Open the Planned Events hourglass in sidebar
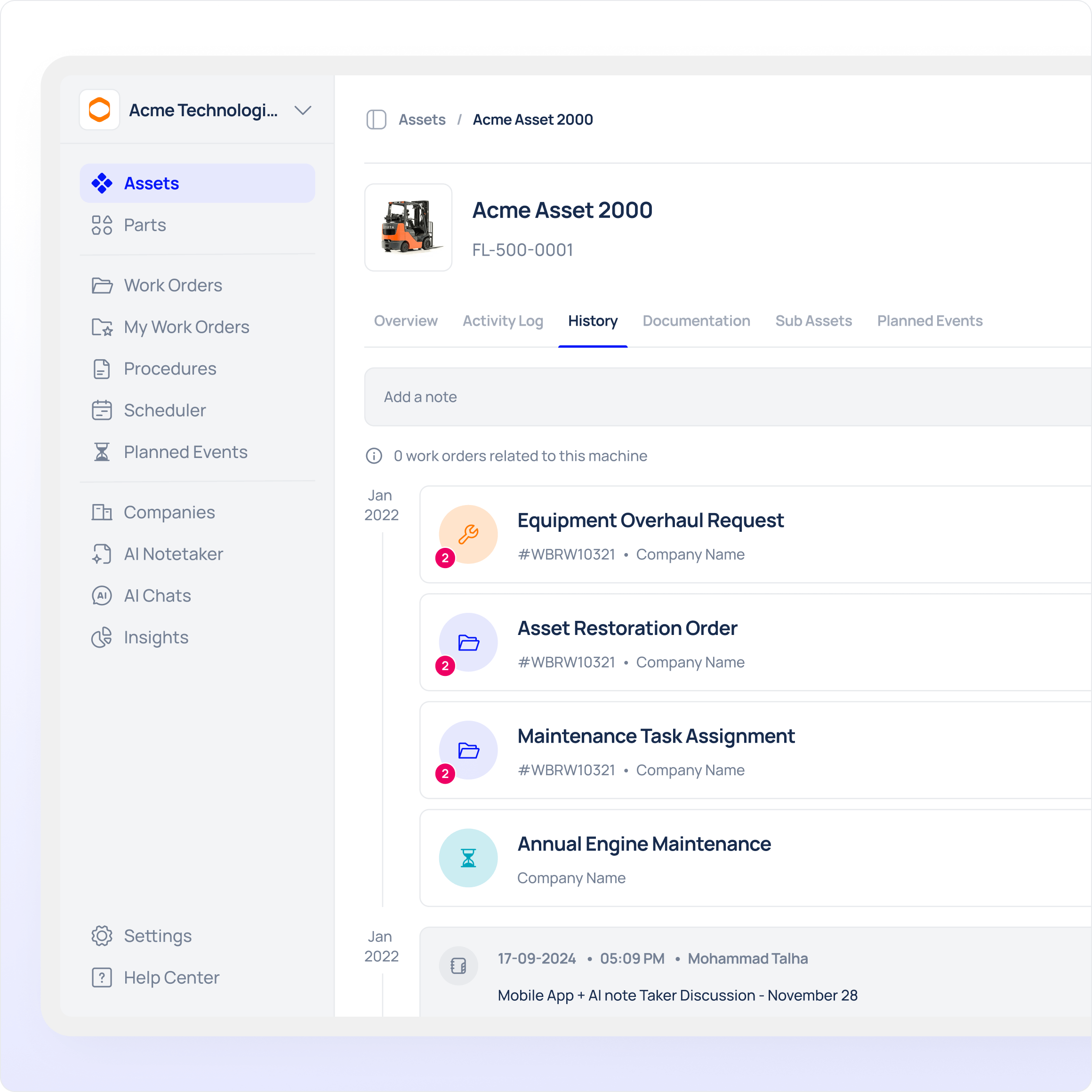Viewport: 1092px width, 1092px height. pyautogui.click(x=102, y=452)
